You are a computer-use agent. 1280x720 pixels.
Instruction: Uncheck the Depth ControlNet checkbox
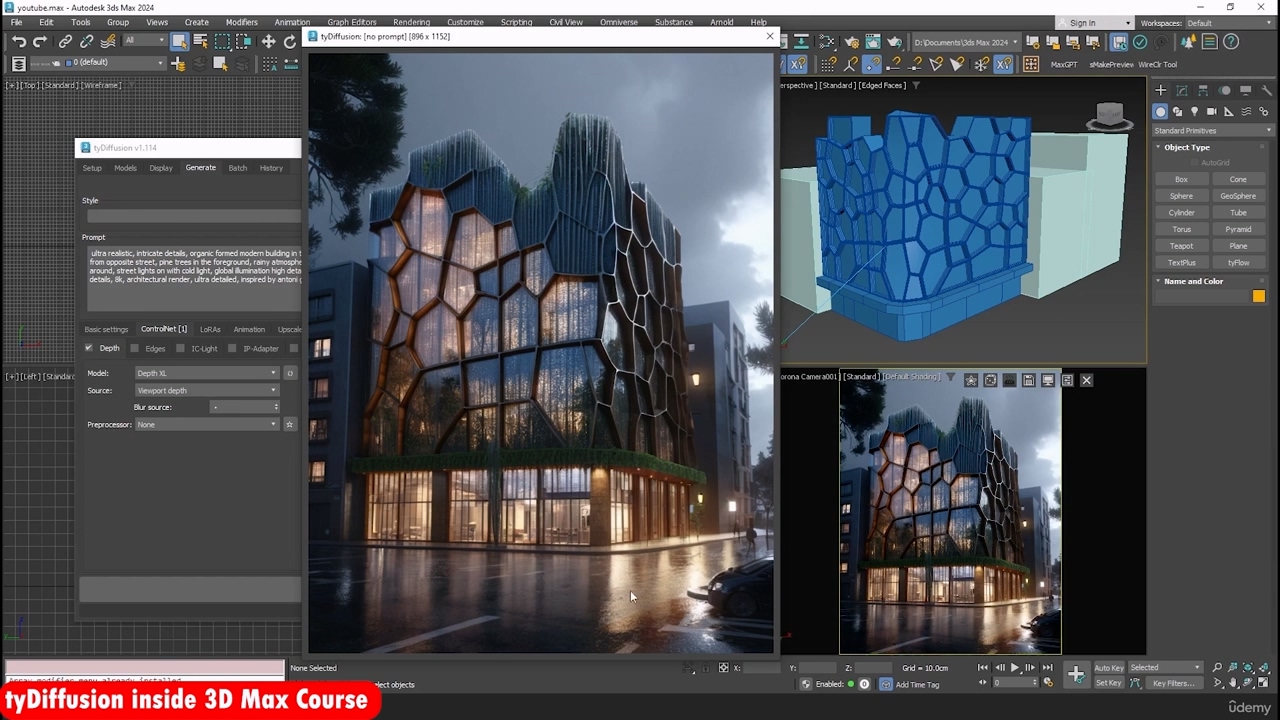[89, 348]
